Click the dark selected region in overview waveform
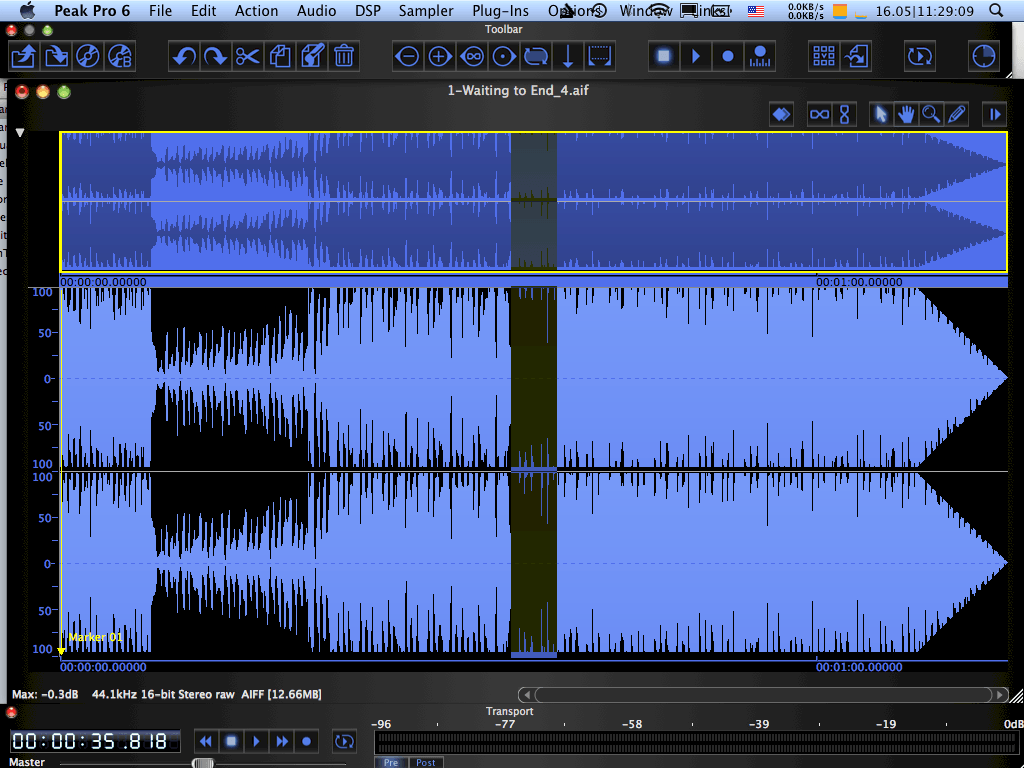Viewport: 1024px width, 768px height. coord(534,201)
